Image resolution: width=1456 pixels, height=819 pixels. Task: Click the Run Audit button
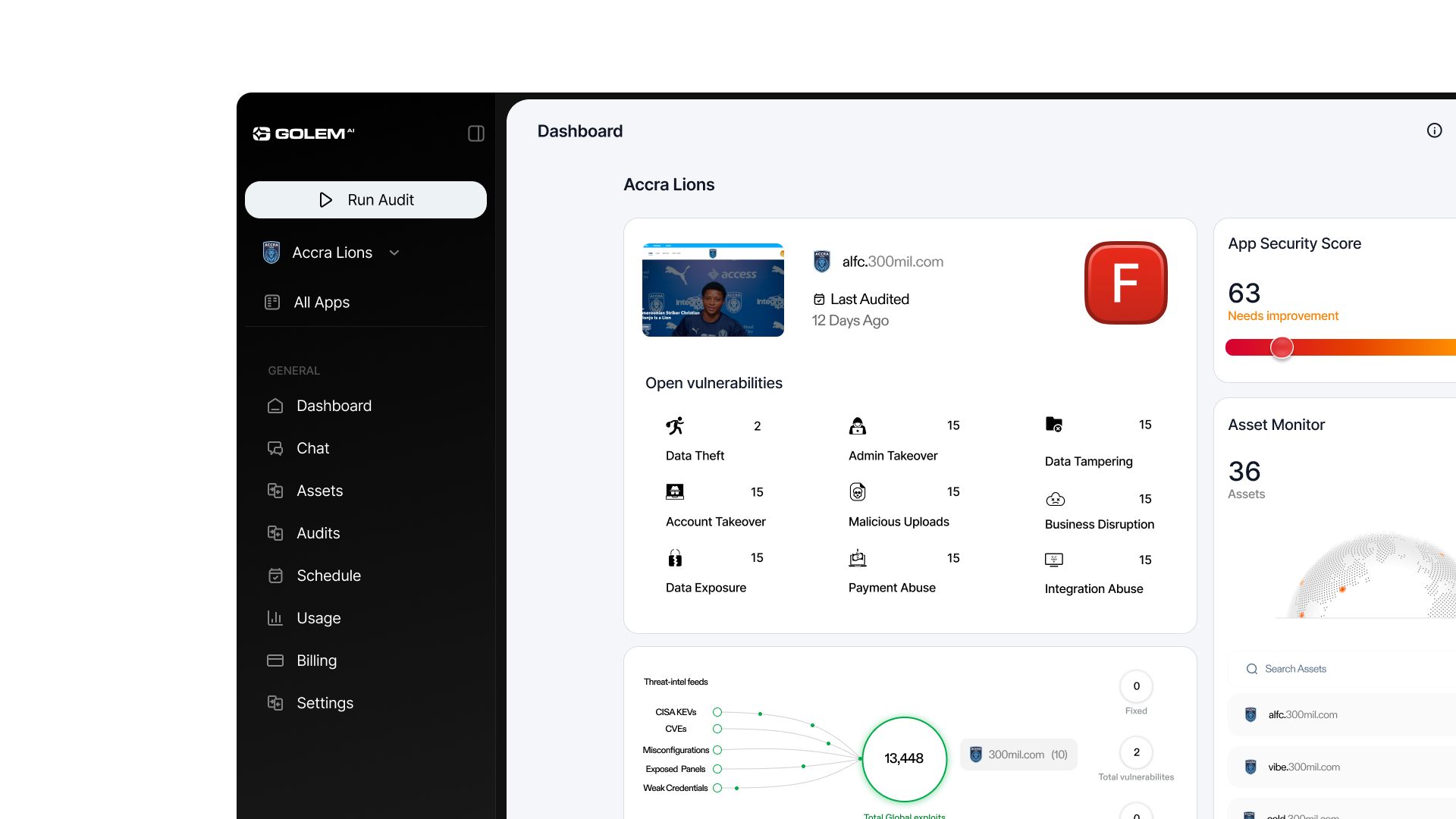pyautogui.click(x=366, y=199)
